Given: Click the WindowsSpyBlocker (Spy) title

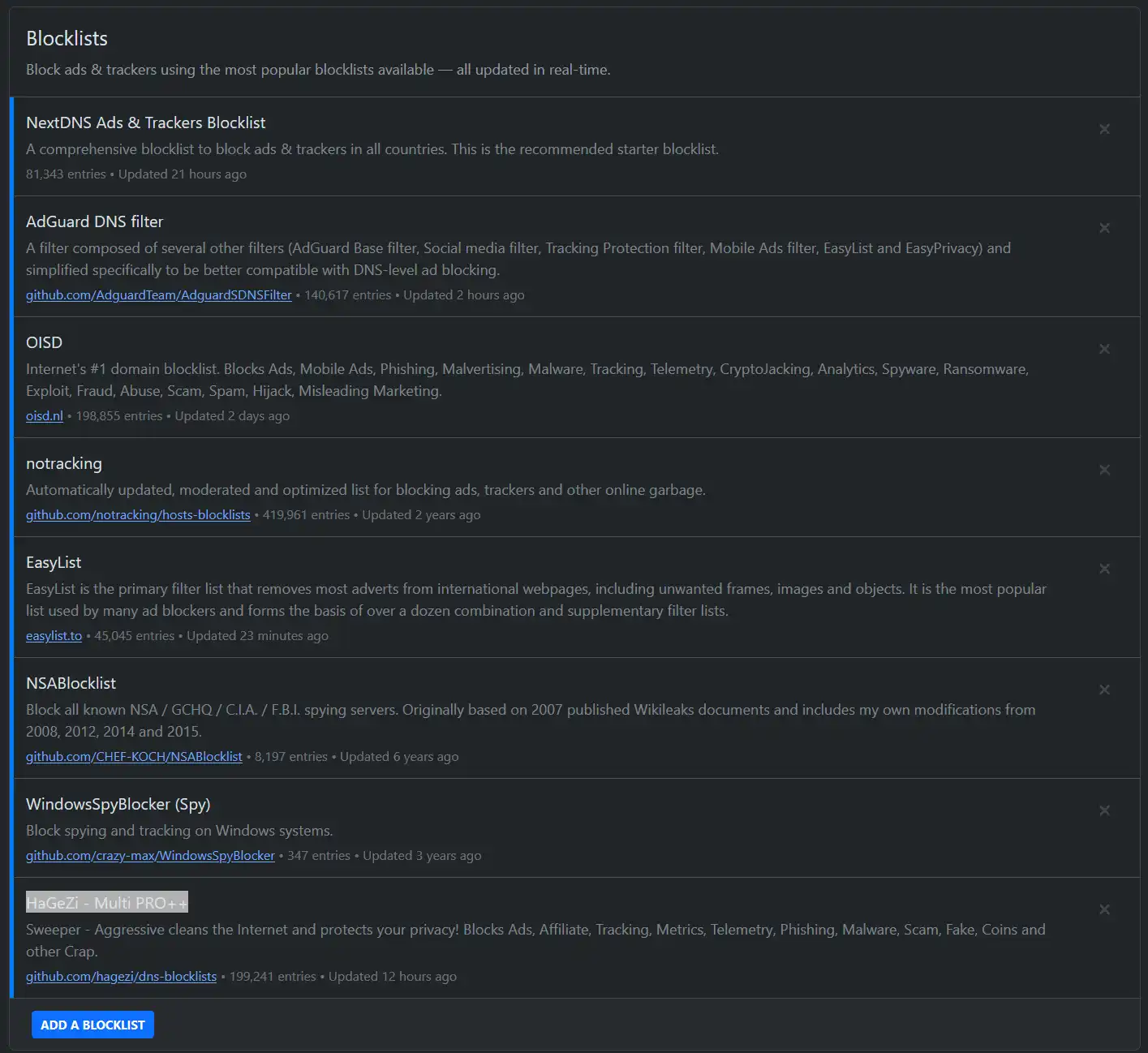Looking at the screenshot, I should click(118, 804).
